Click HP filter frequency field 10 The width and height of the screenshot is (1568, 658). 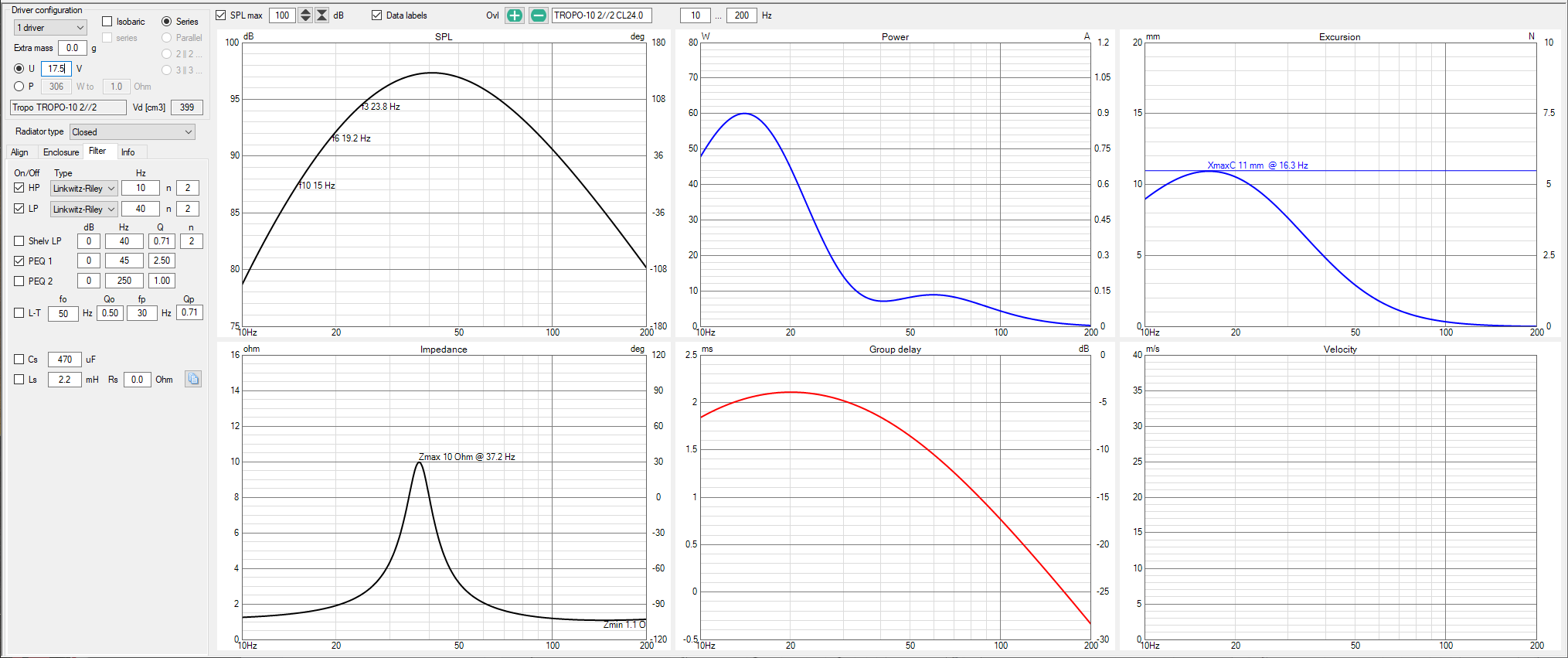pyautogui.click(x=141, y=188)
